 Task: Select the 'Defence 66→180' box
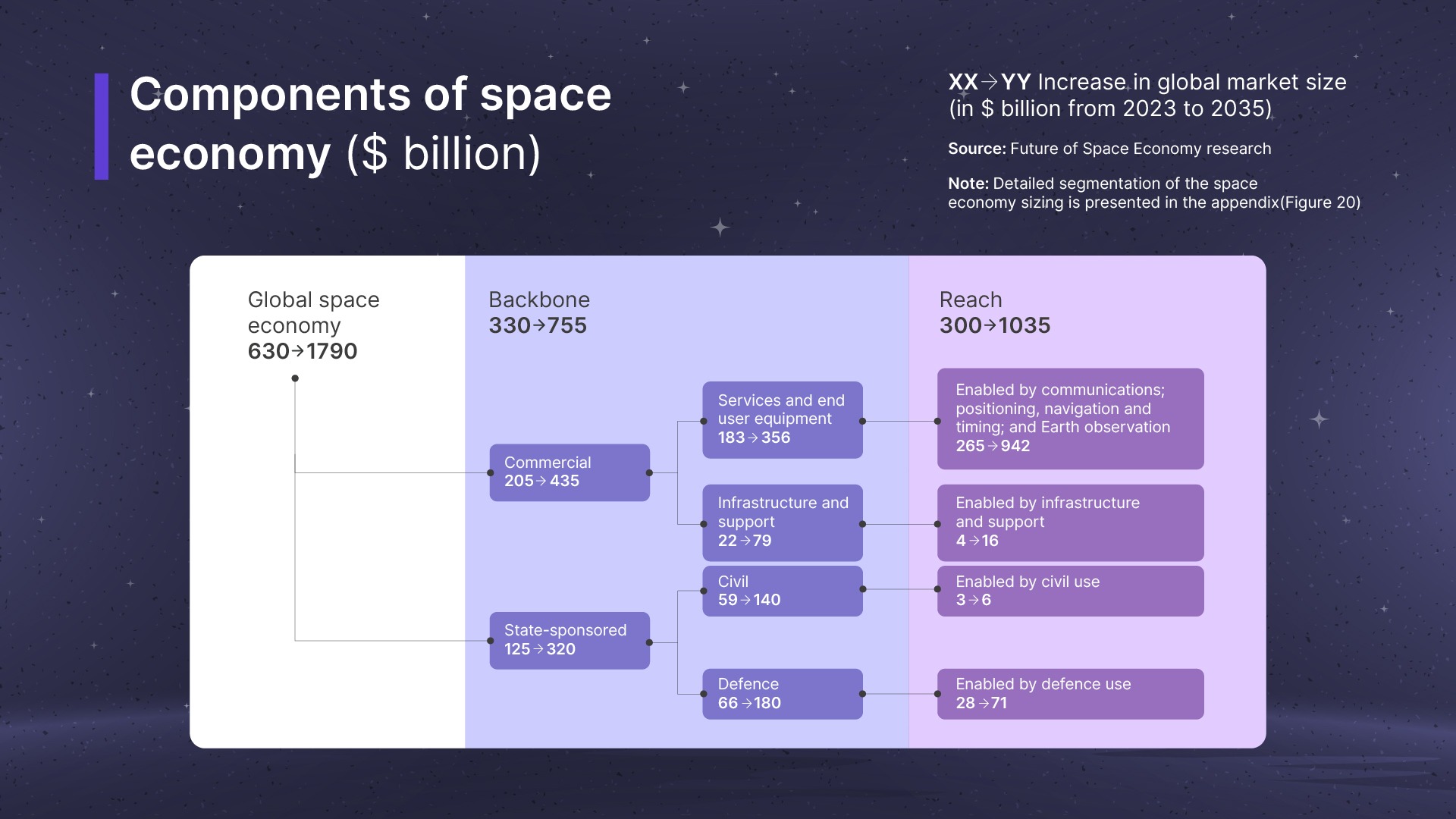tap(783, 694)
